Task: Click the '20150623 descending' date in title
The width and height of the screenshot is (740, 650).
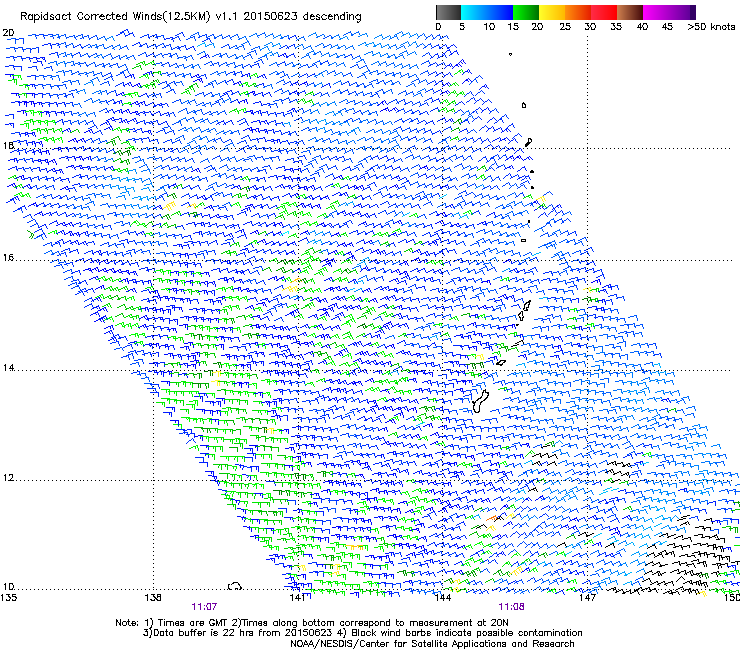Action: point(302,17)
